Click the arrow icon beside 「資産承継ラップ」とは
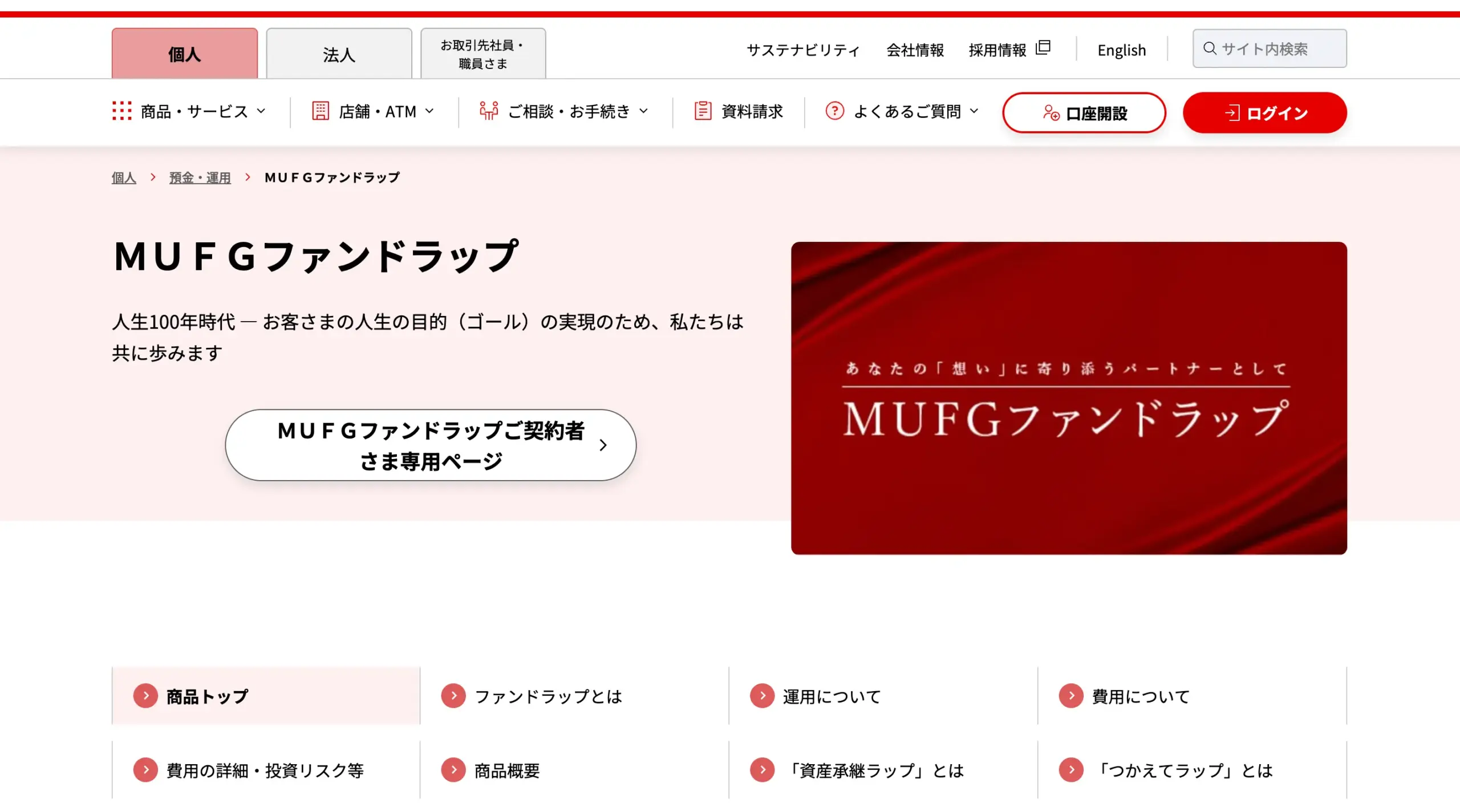 pyautogui.click(x=762, y=770)
